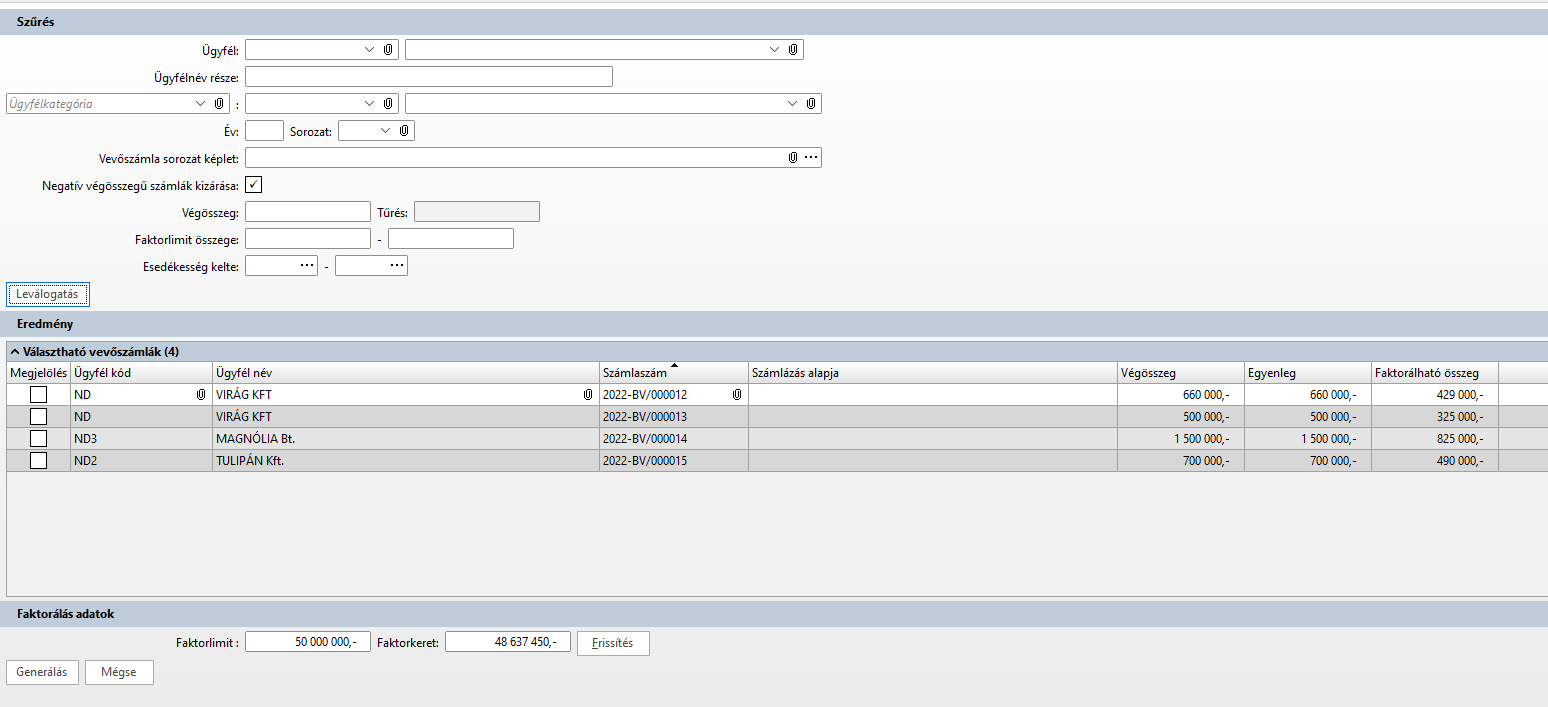Select Faktorálható összeg 825 000,- cell
The width and height of the screenshot is (1548, 707).
tap(1435, 439)
